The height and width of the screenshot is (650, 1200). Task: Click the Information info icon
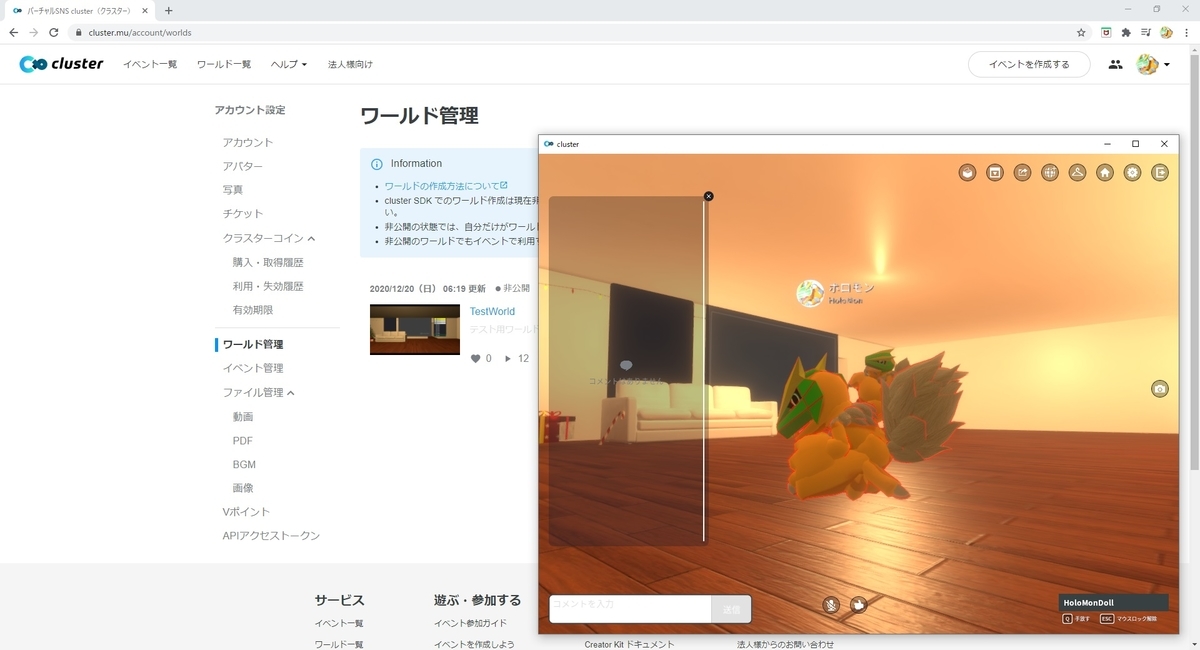(377, 164)
